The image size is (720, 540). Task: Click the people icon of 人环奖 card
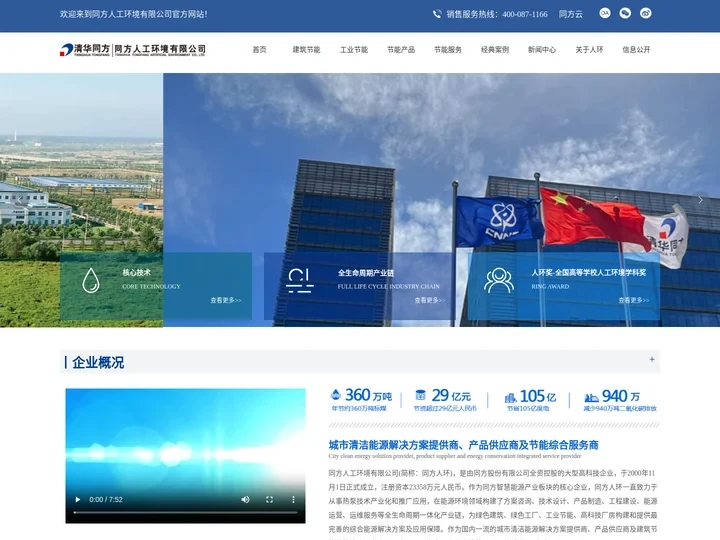[x=499, y=280]
